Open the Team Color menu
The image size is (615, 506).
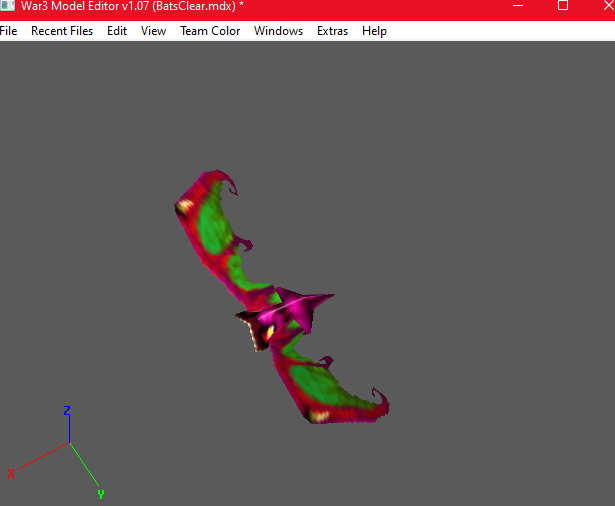pos(210,31)
